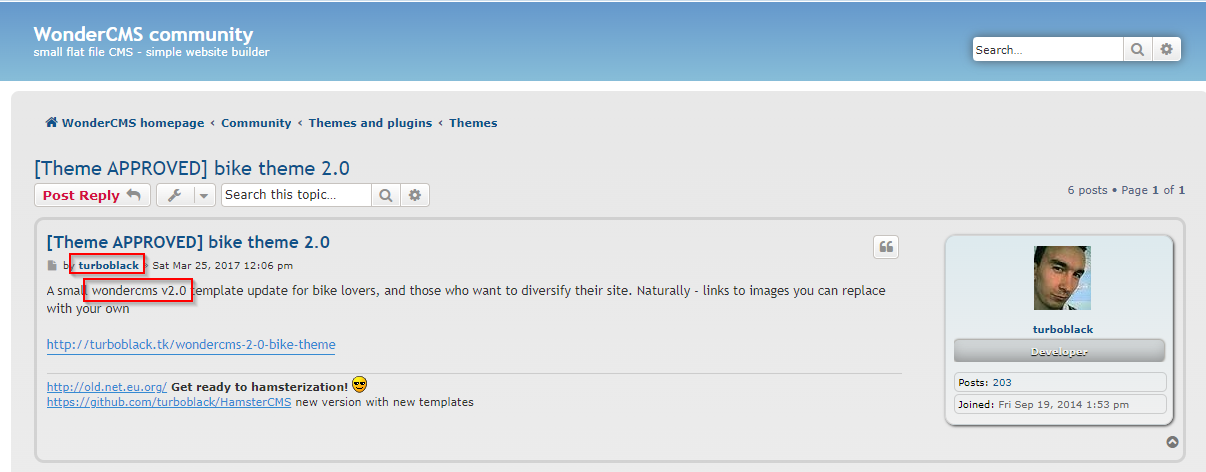Click turboblack's avatar thumbnail
This screenshot has width=1206, height=472.
[1062, 278]
